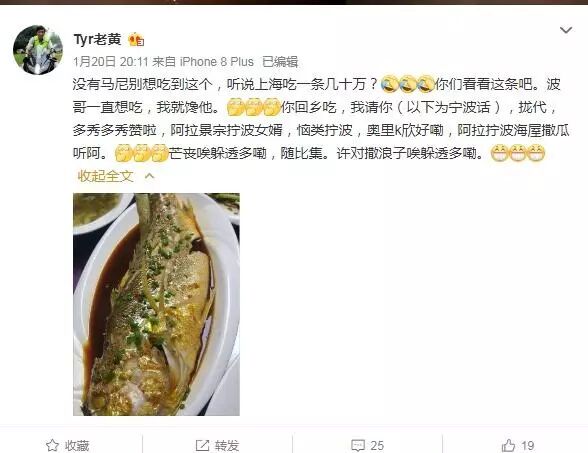Click the star 收藏 icon

(x=52, y=446)
